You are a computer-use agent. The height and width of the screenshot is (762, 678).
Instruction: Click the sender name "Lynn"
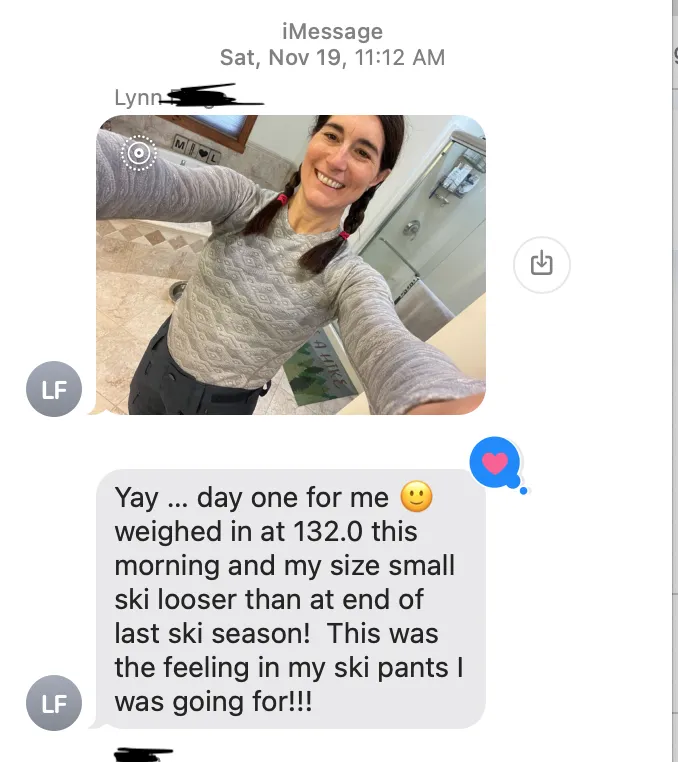[138, 98]
